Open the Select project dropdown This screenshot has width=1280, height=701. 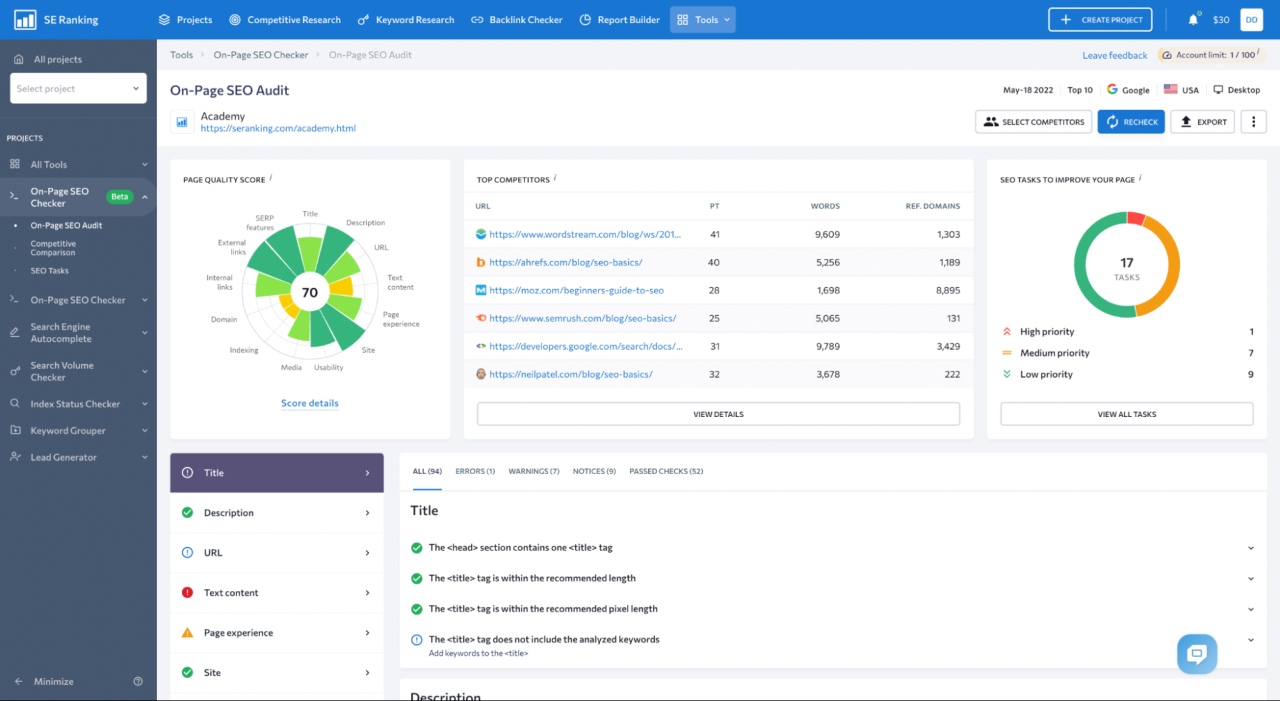click(78, 88)
